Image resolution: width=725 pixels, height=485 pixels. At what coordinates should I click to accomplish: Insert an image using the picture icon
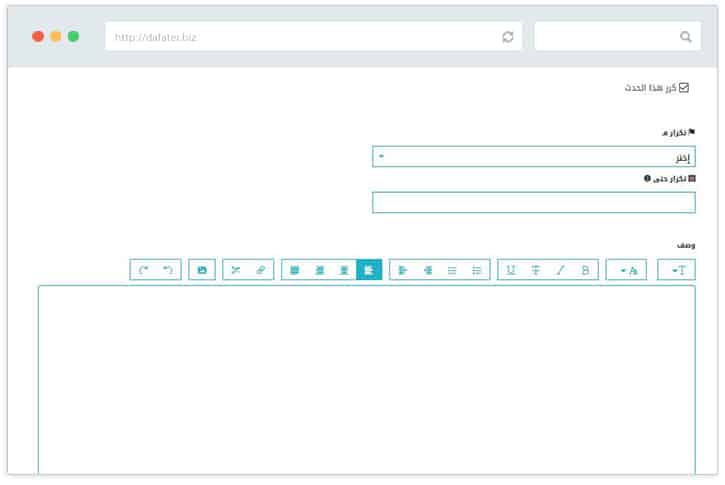[x=202, y=270]
